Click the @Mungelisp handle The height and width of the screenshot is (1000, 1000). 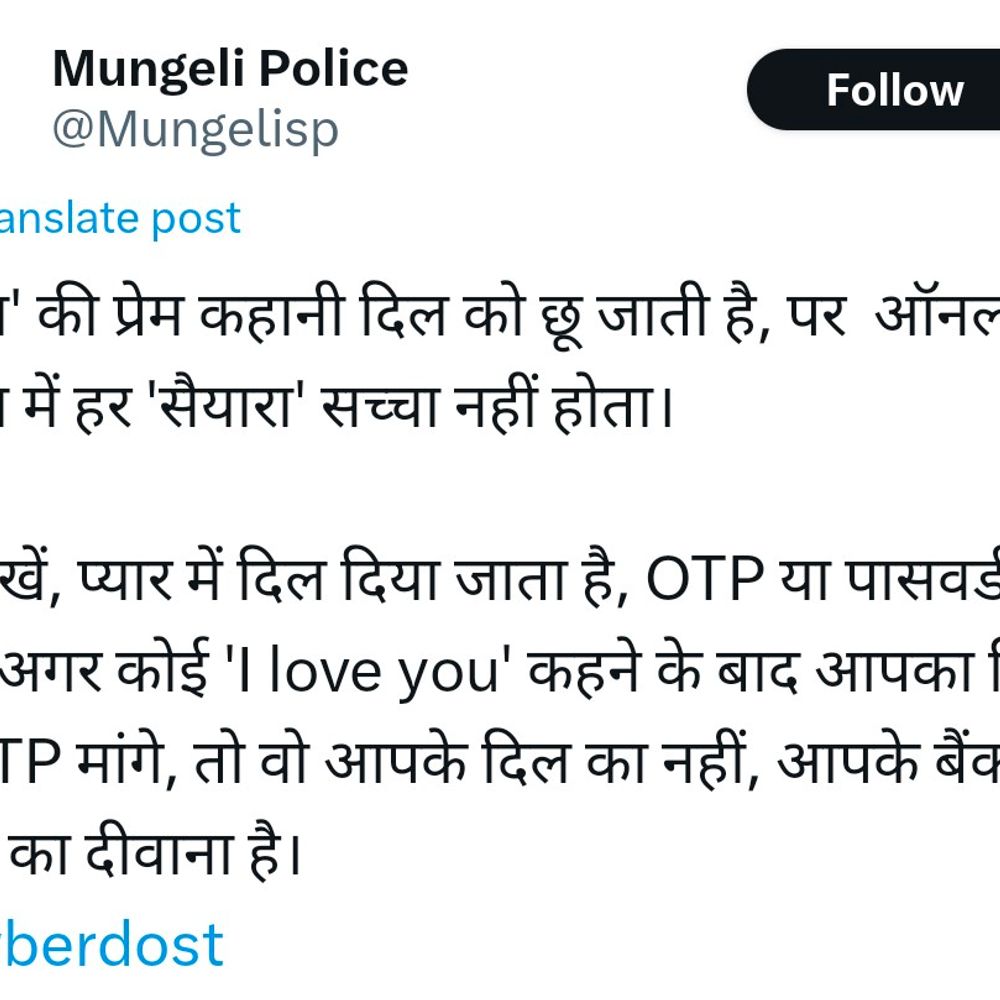195,130
